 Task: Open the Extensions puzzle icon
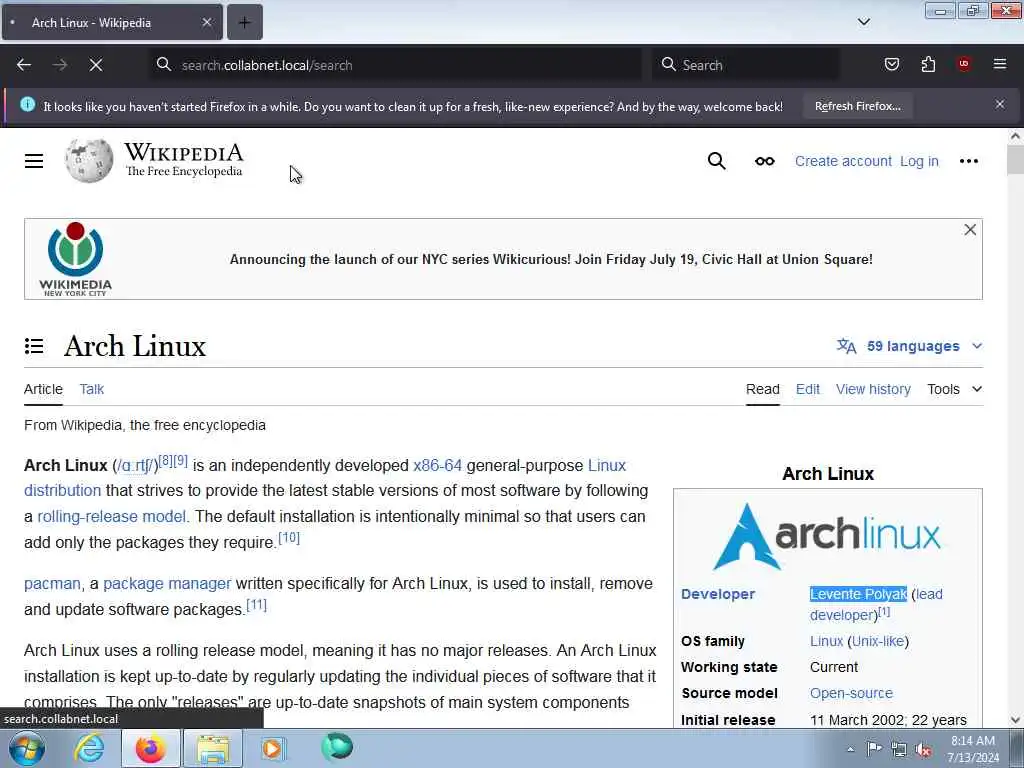tap(928, 64)
